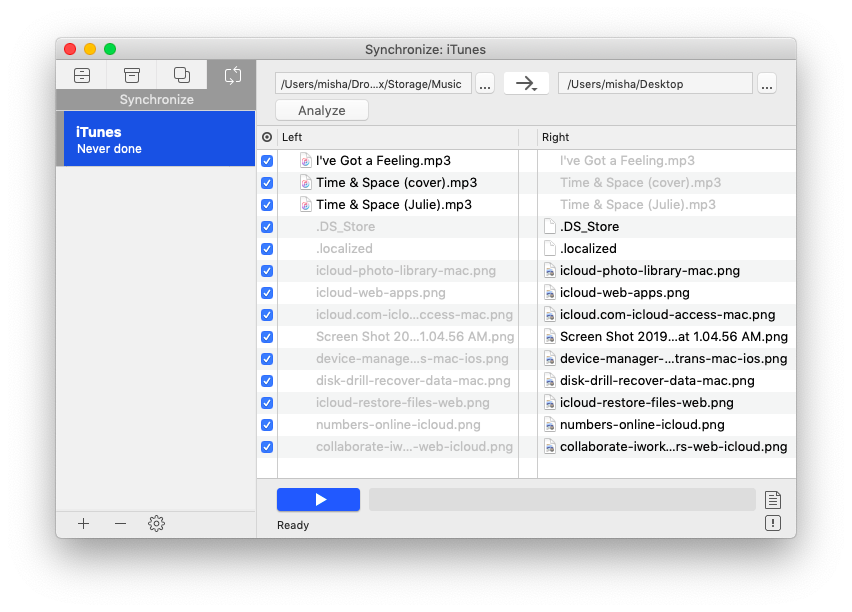Click icloud.com-icloud-access-mac.png image icon

coord(550,315)
